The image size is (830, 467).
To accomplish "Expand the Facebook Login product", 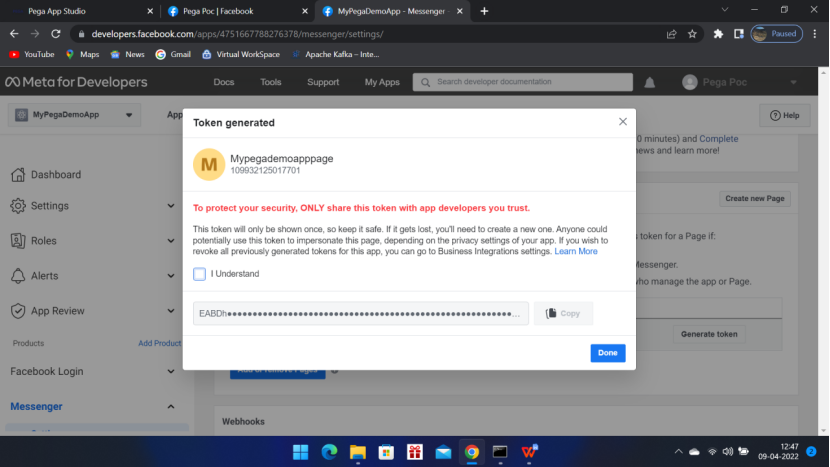I will pyautogui.click(x=170, y=372).
